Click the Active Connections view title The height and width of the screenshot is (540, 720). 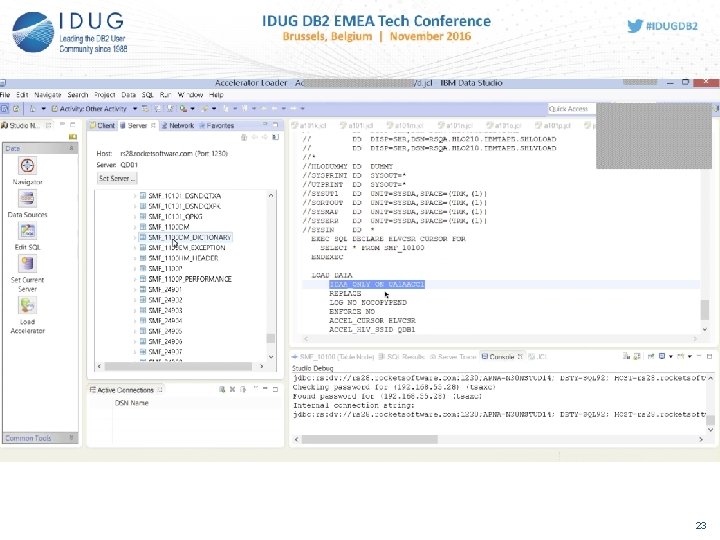(125, 390)
